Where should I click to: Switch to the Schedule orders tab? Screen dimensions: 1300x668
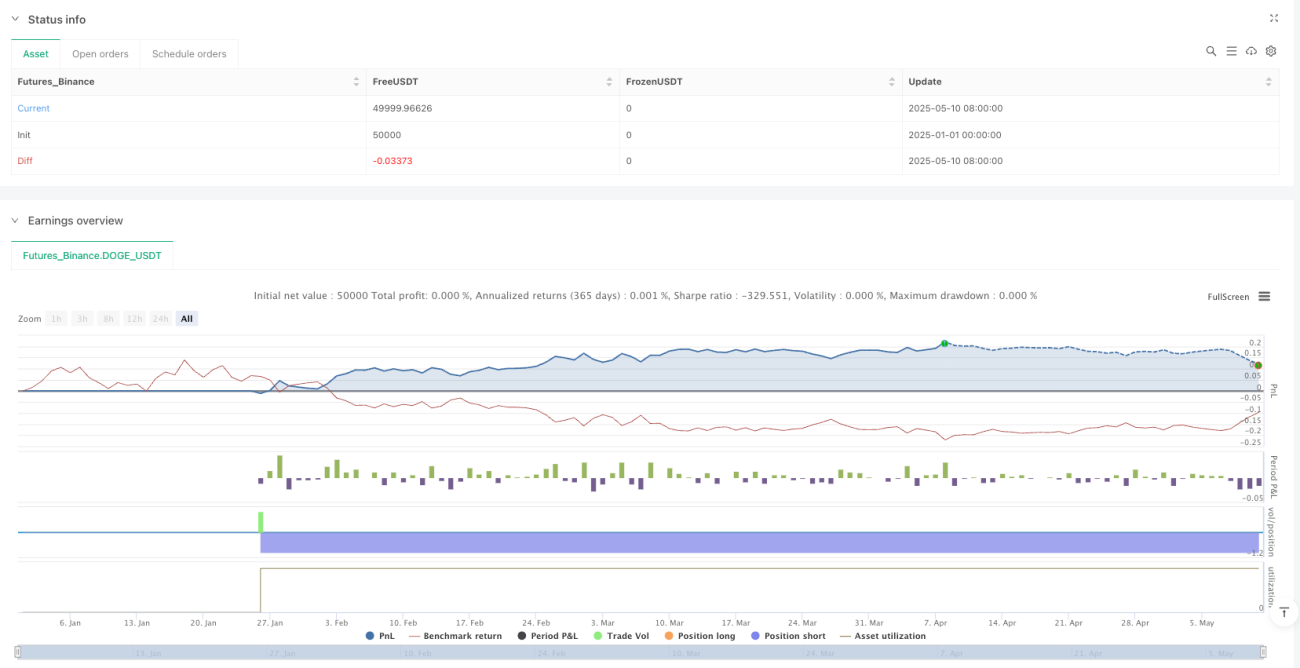(190, 54)
